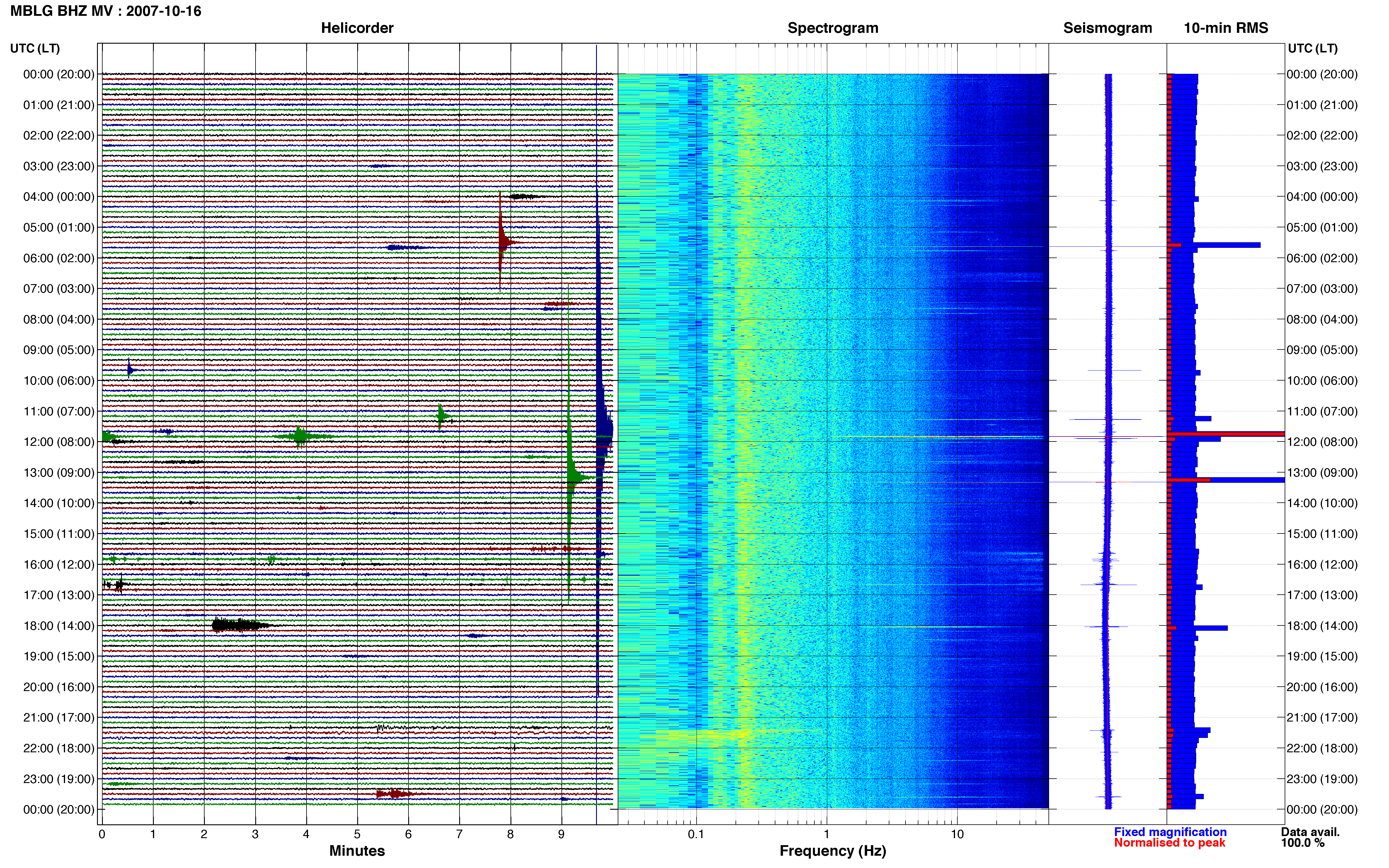Click left time label '05:00 (01:00)'
This screenshot has width=1389, height=868.
[59, 227]
